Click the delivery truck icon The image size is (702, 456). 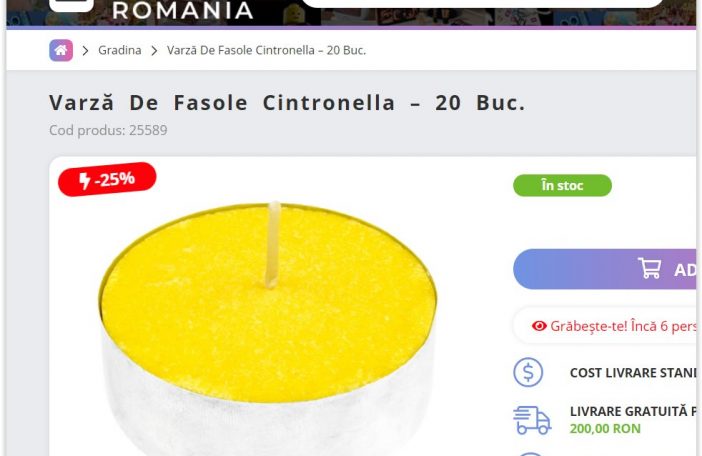[x=532, y=420]
